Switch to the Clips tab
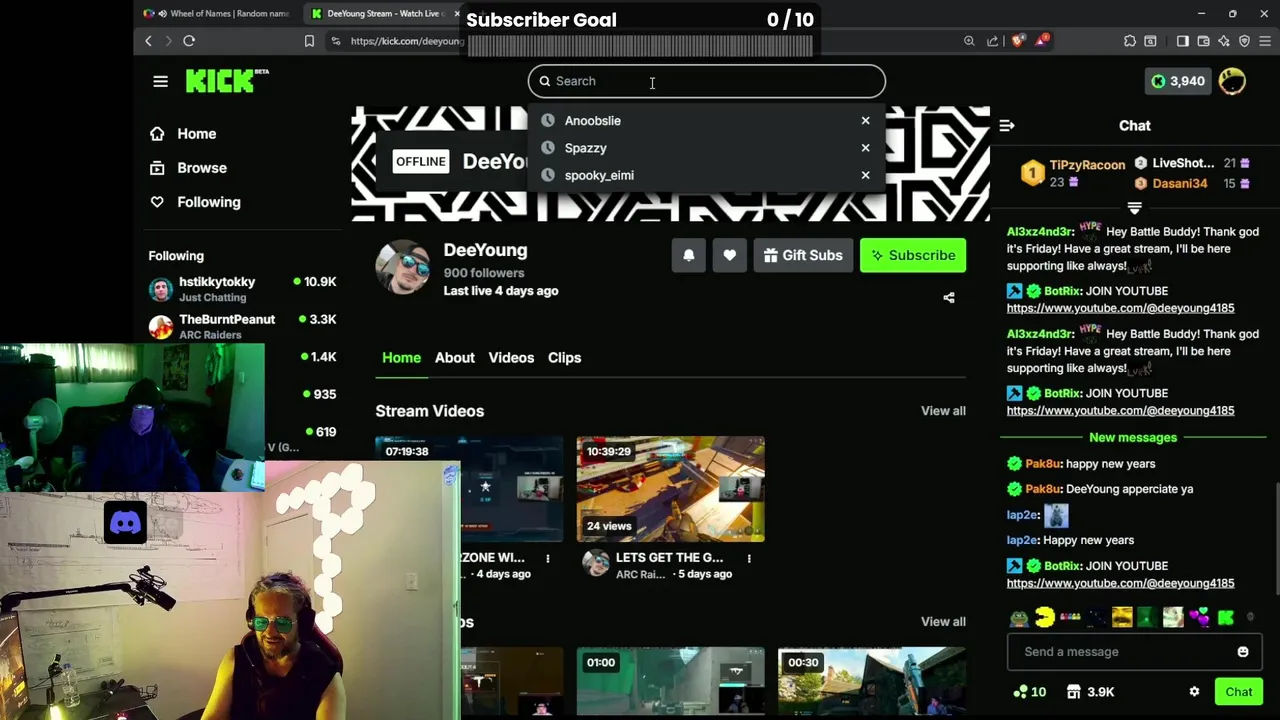1280x720 pixels. pos(564,358)
